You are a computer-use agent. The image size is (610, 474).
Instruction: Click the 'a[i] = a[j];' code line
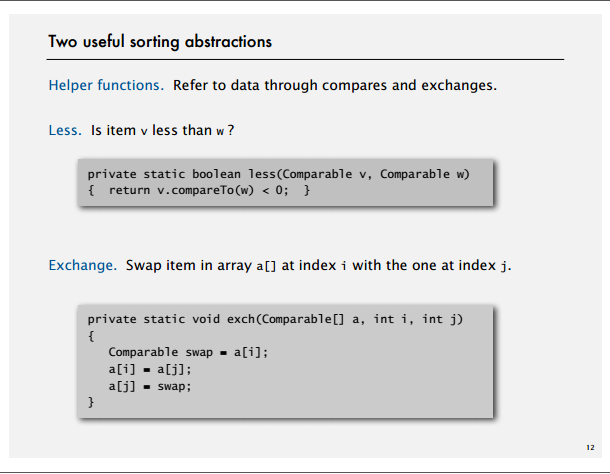(x=150, y=369)
